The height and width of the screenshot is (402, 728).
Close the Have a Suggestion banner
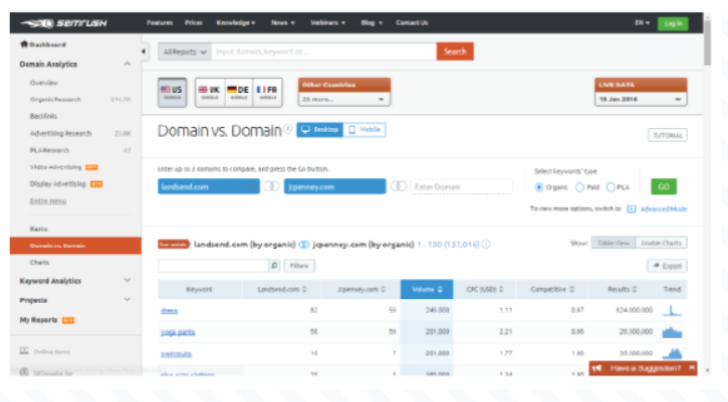click(x=691, y=368)
